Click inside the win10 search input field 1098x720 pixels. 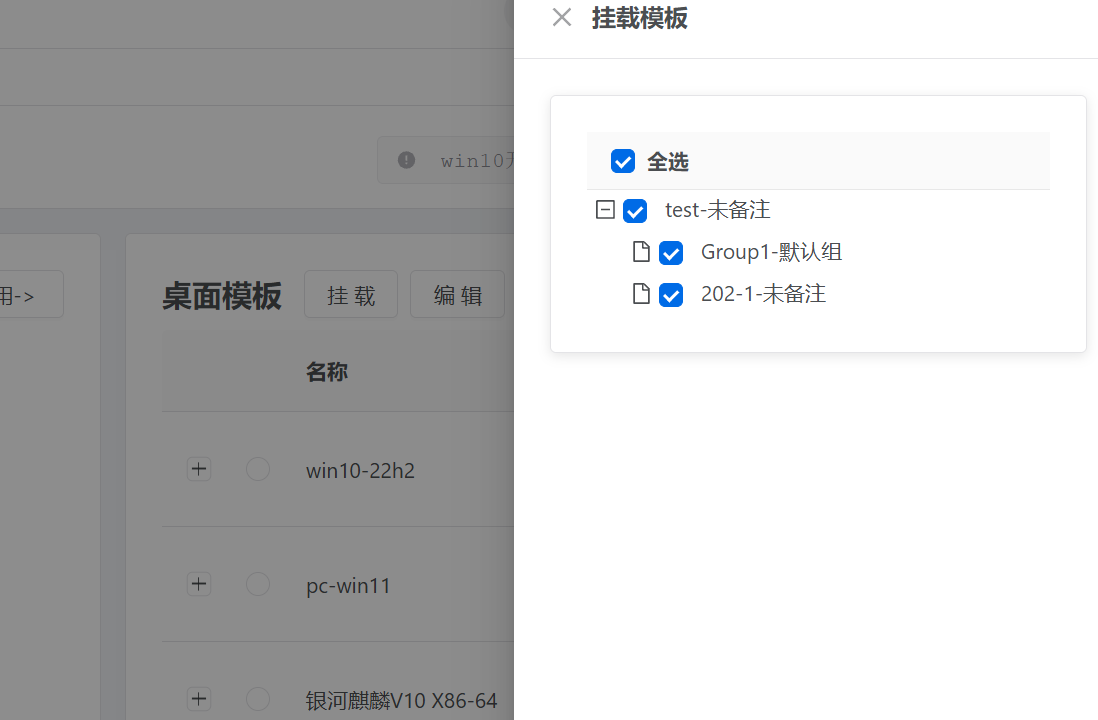coord(470,160)
